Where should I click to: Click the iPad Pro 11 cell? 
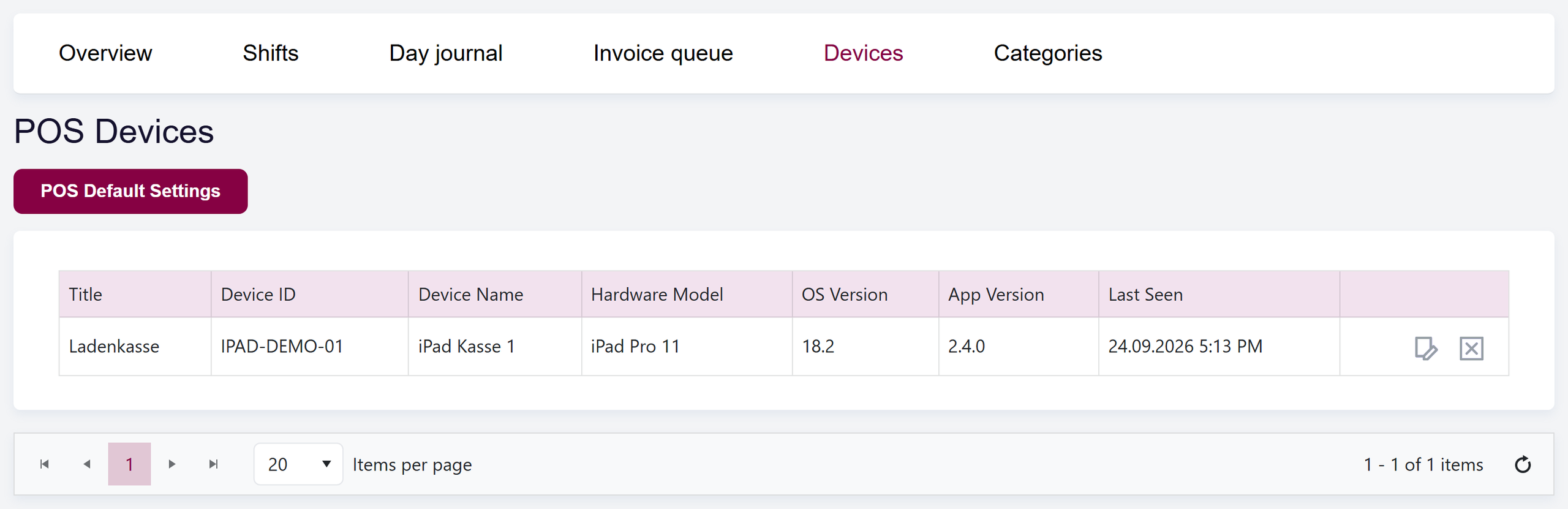[x=687, y=347]
